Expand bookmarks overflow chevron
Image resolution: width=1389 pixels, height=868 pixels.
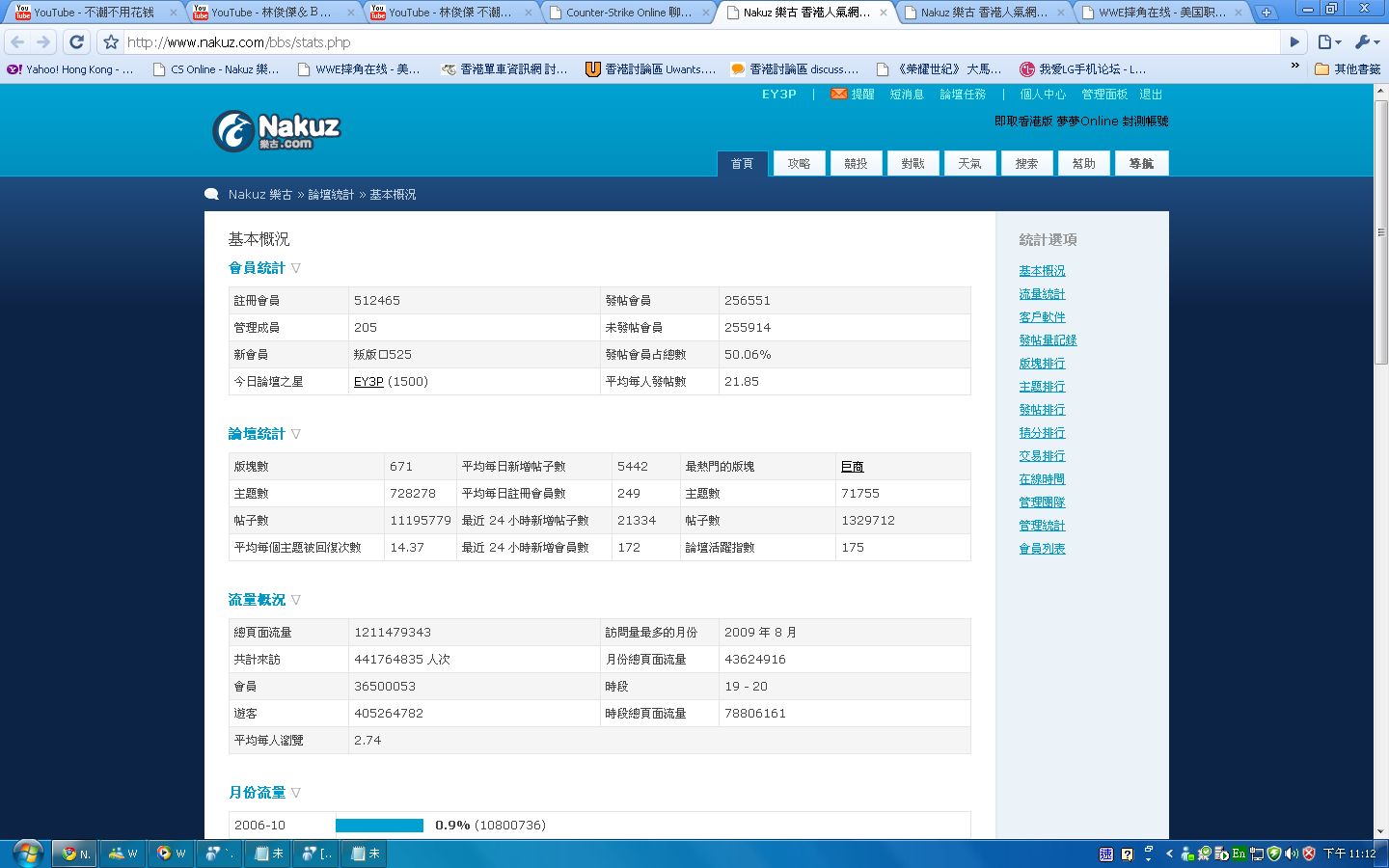pyautogui.click(x=1294, y=67)
